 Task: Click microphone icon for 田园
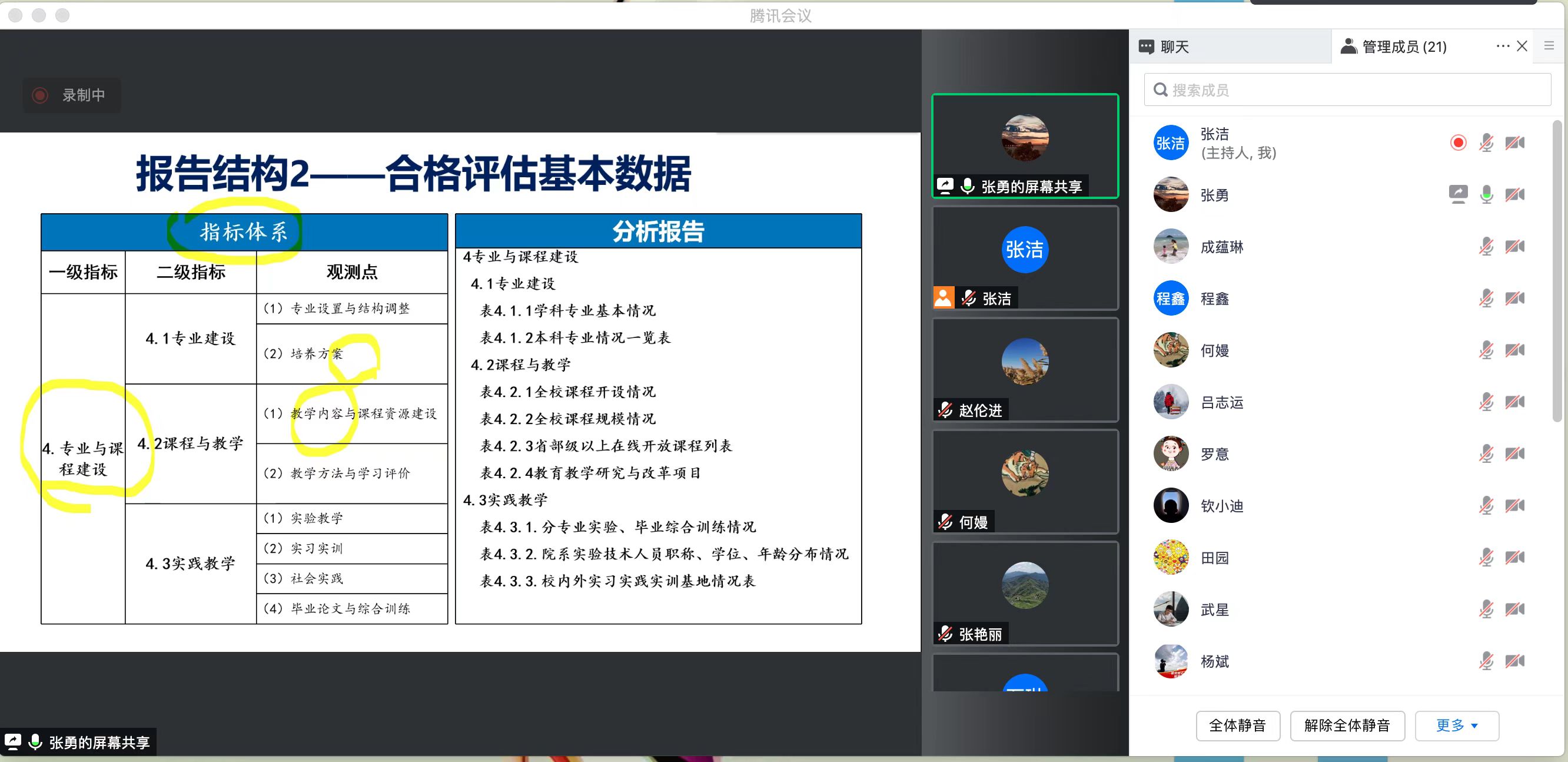tap(1486, 557)
